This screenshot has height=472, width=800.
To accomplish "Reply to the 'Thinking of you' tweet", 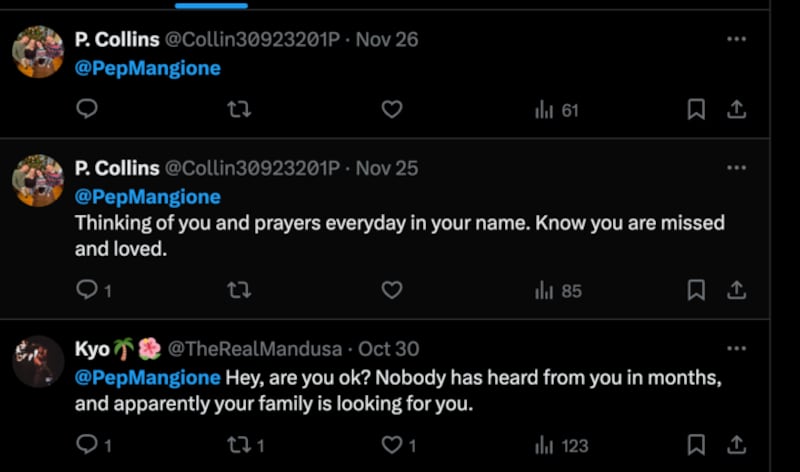I will pos(87,290).
